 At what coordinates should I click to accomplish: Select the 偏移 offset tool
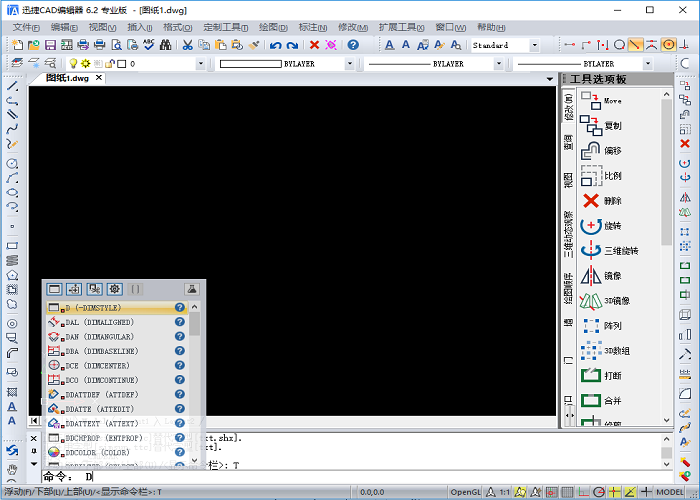pyautogui.click(x=601, y=150)
